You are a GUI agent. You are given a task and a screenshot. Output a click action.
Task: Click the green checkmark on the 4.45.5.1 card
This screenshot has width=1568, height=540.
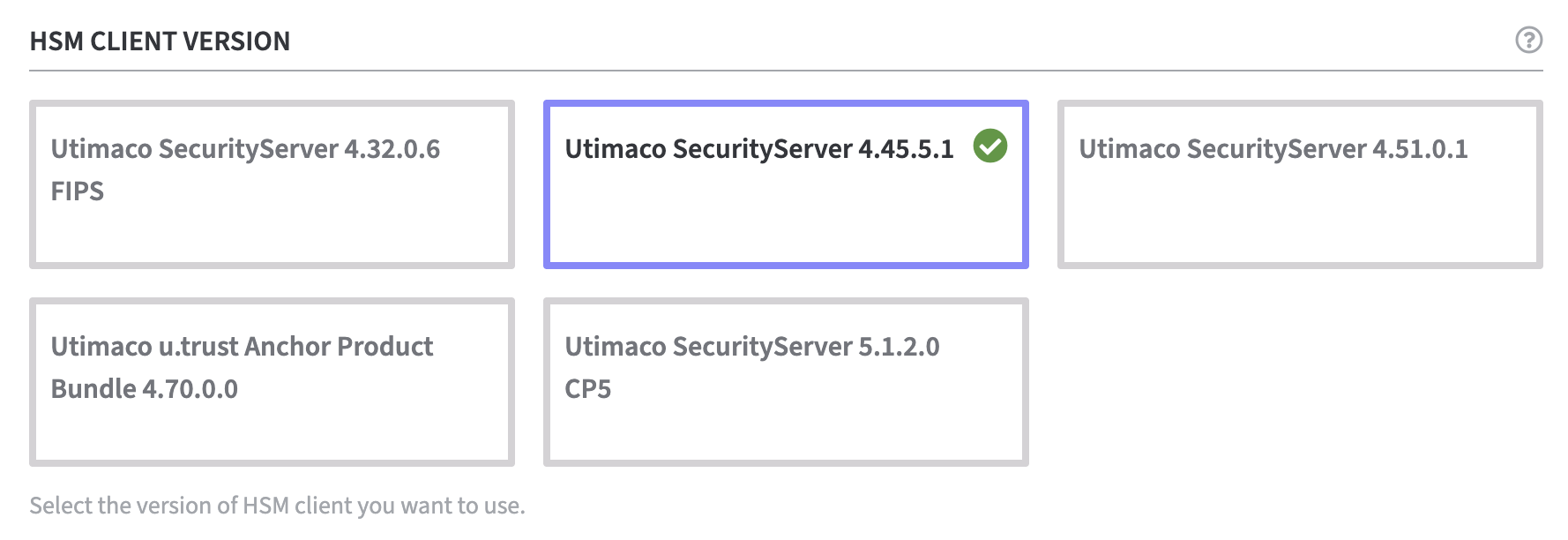(x=989, y=146)
